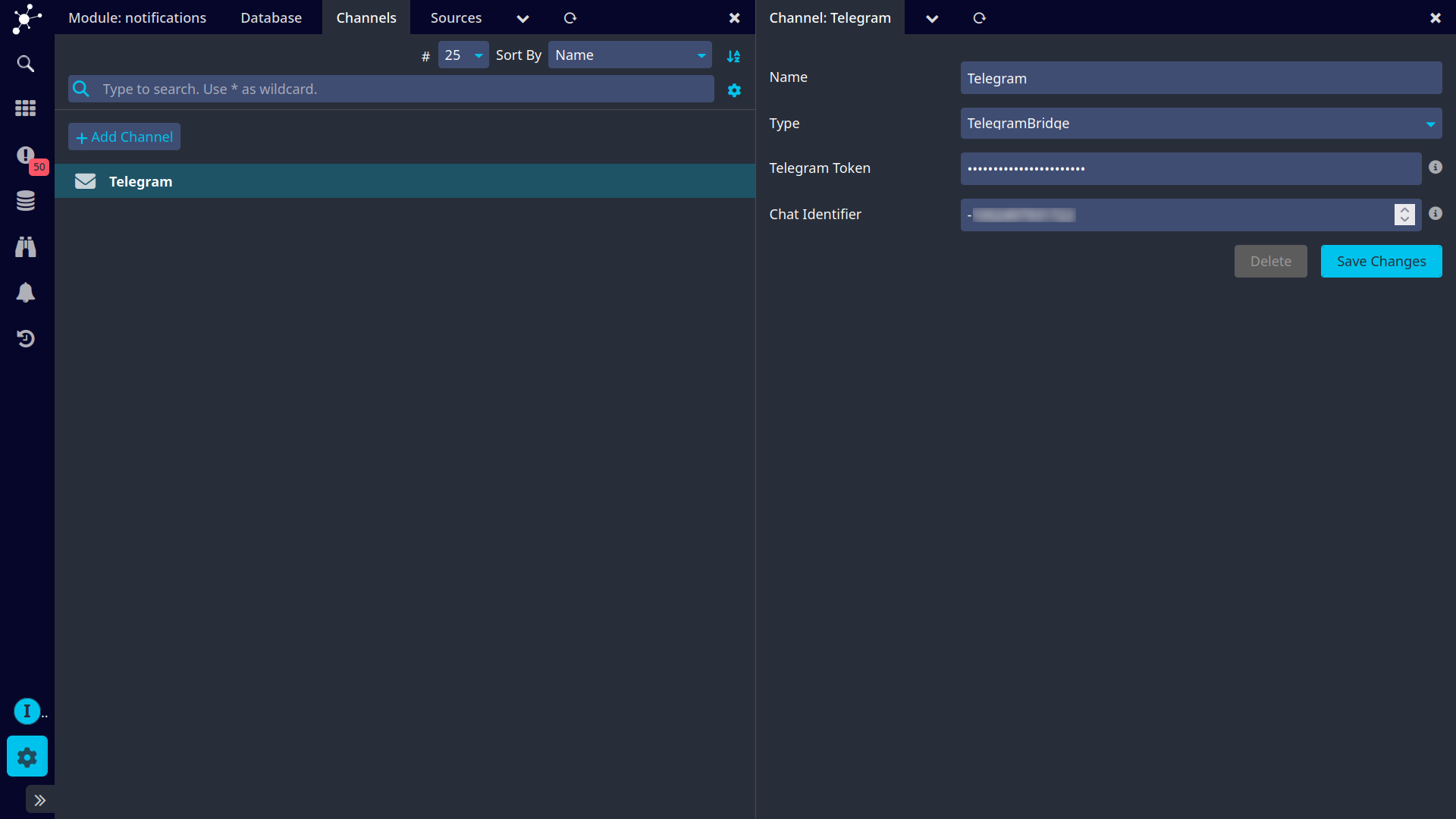This screenshot has width=1456, height=819.
Task: Focus the Telegram Token field
Action: pyautogui.click(x=1191, y=168)
